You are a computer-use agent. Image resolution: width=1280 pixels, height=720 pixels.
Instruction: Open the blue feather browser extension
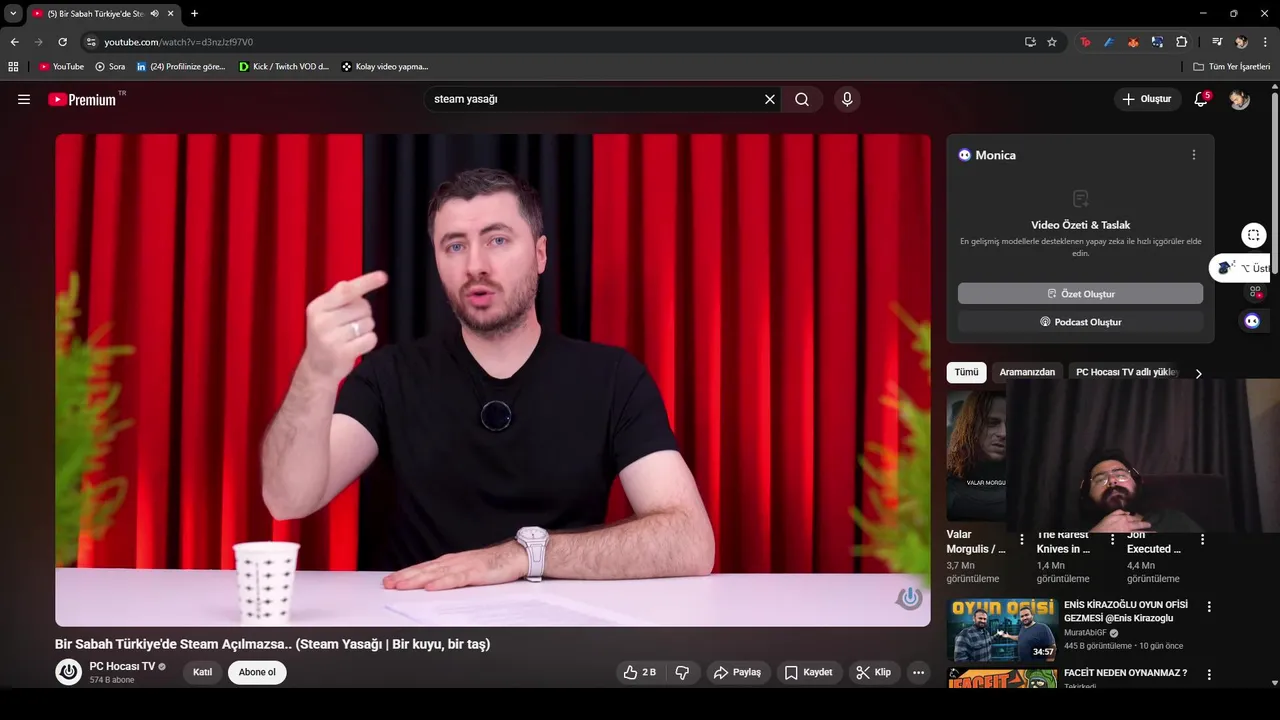(1109, 42)
